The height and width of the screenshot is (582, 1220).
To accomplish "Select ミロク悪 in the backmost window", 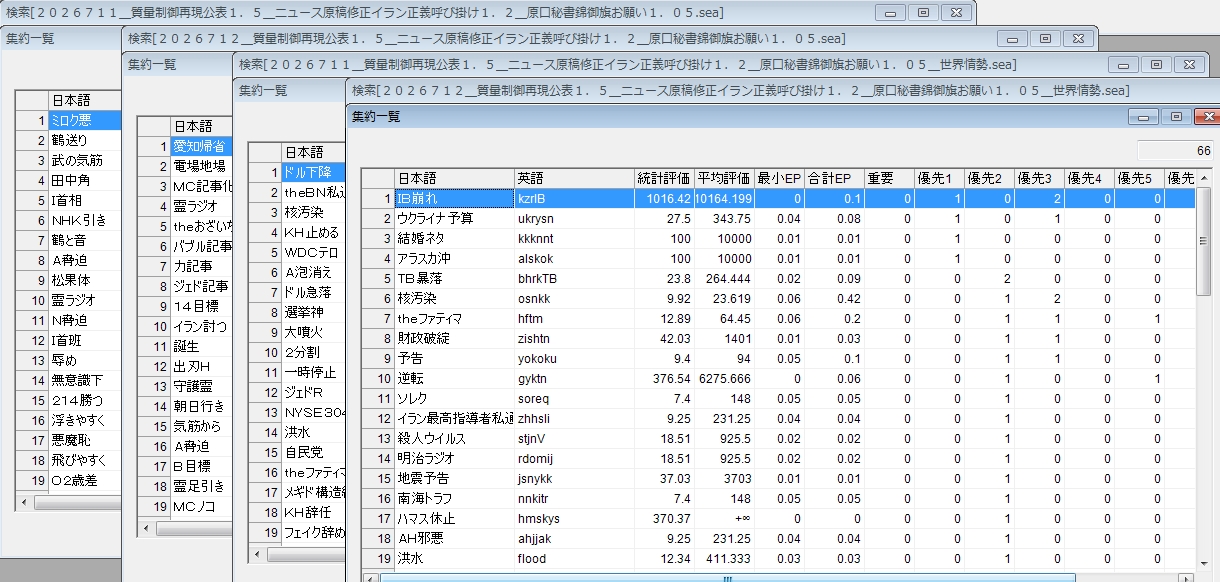I will pos(84,119).
